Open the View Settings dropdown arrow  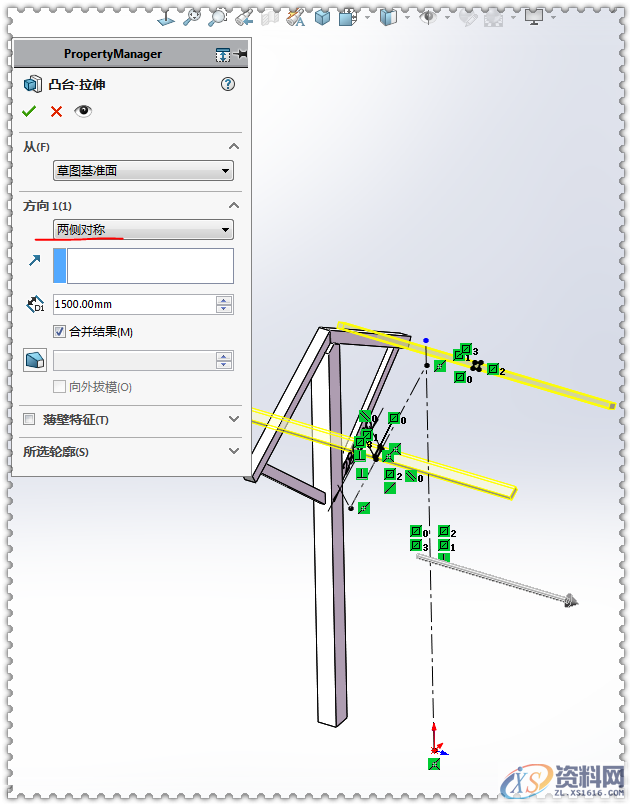[553, 17]
